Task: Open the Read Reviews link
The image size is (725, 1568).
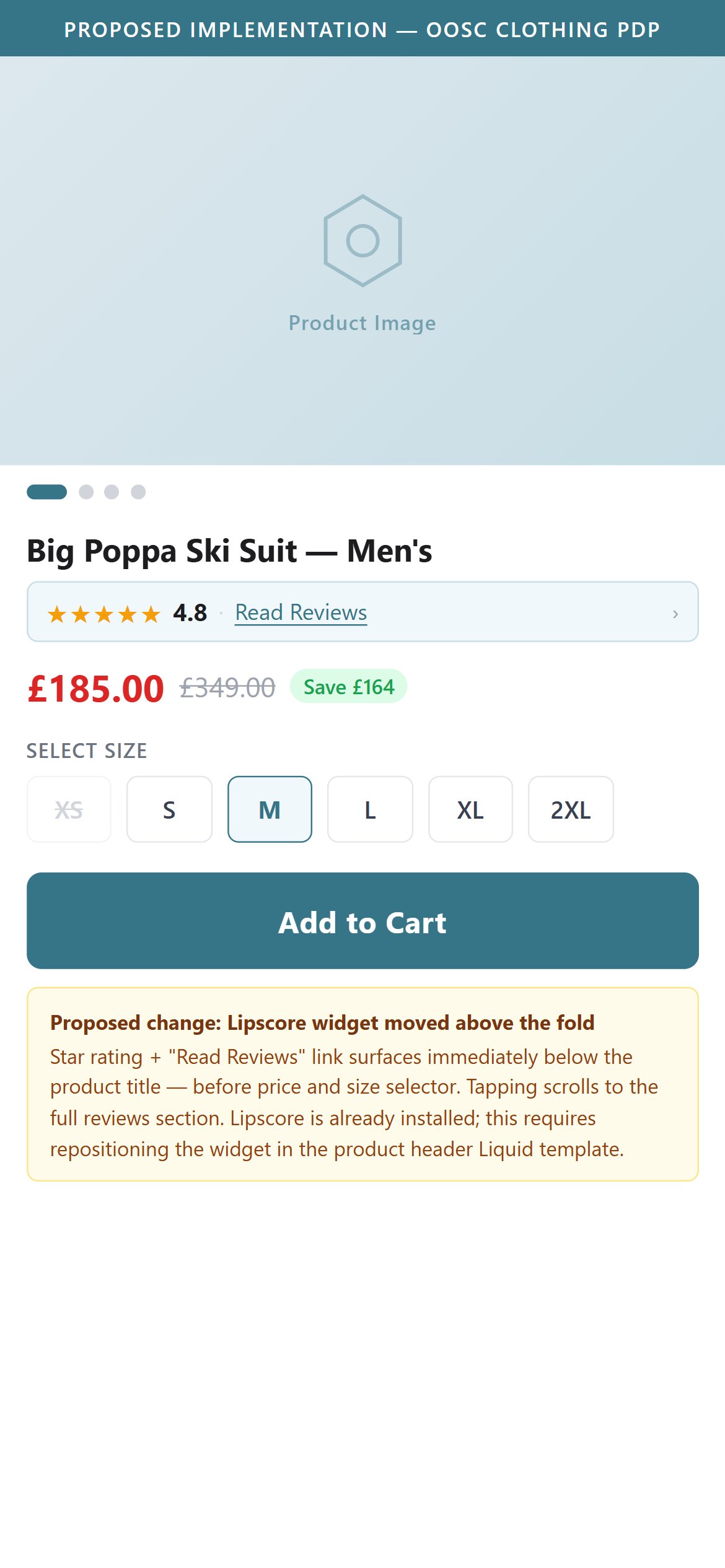Action: 301,612
